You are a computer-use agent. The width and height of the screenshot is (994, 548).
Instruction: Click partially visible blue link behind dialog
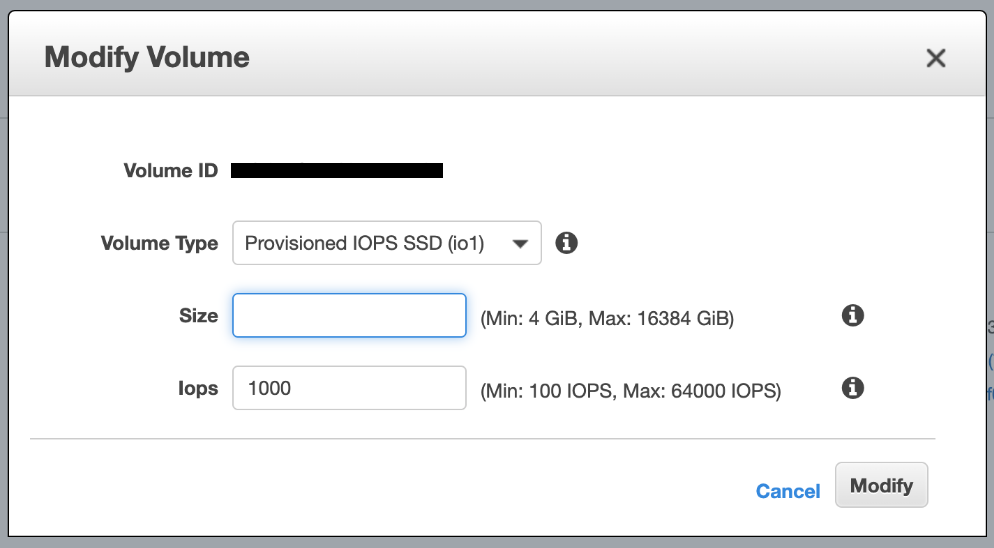(991, 362)
